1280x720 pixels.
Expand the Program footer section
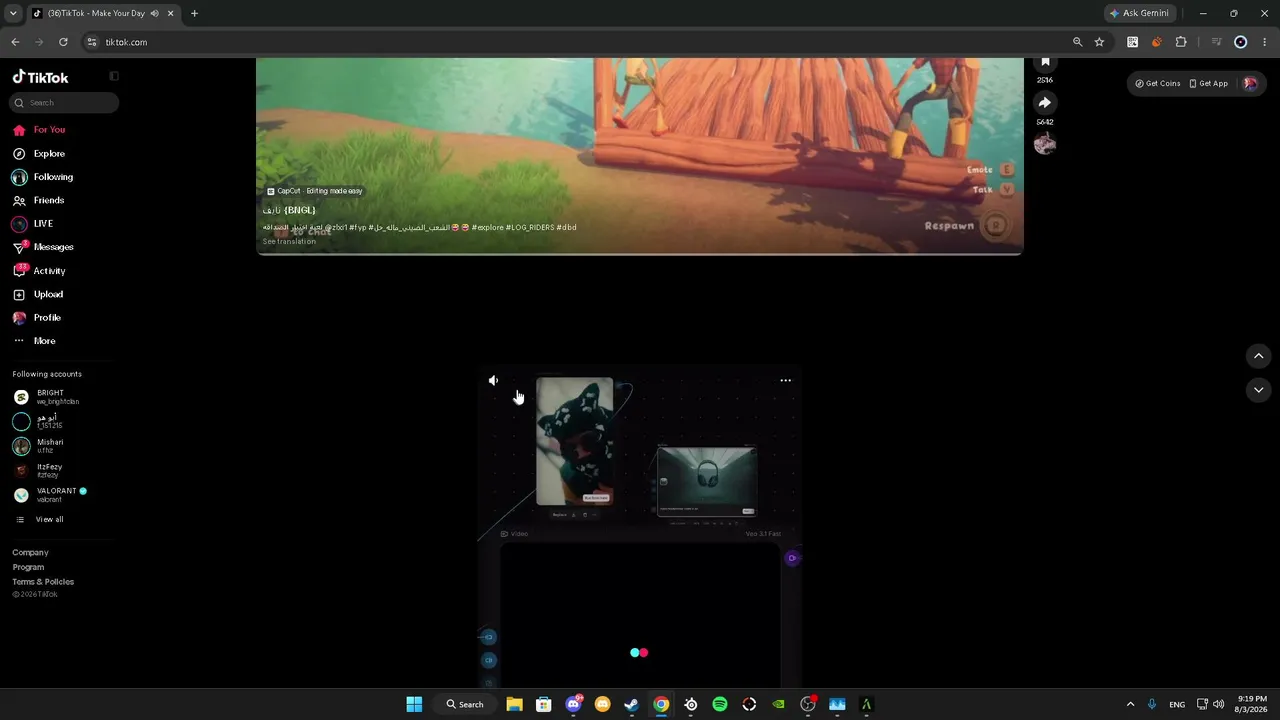[28, 567]
